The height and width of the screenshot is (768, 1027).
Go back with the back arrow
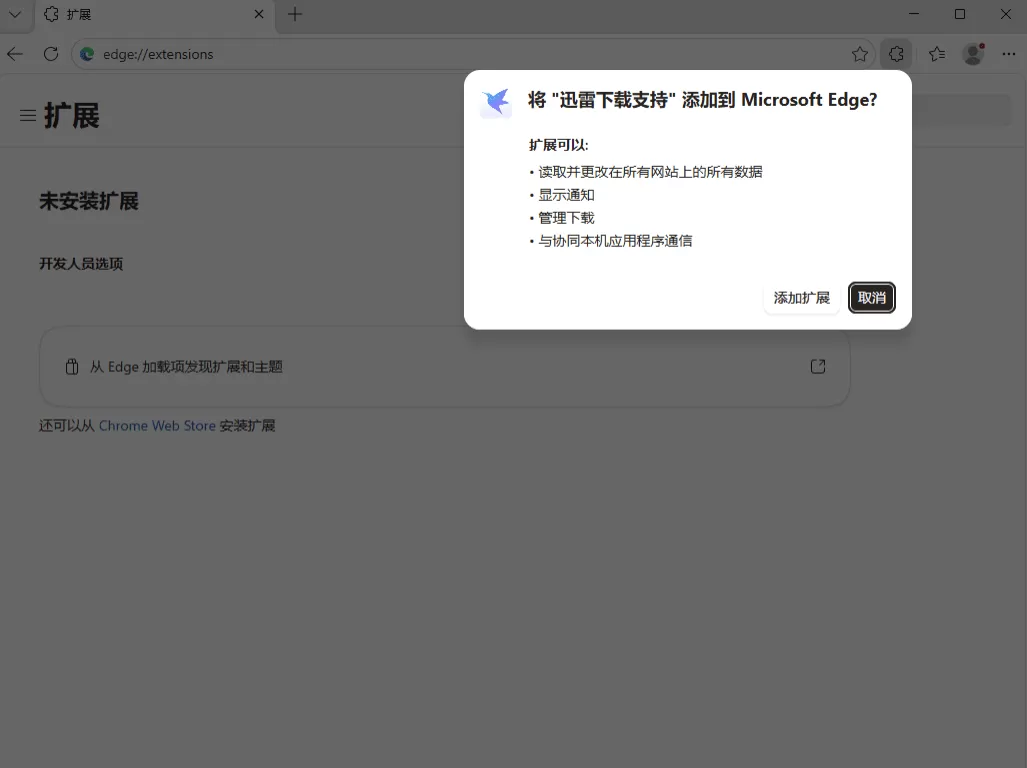pos(15,54)
